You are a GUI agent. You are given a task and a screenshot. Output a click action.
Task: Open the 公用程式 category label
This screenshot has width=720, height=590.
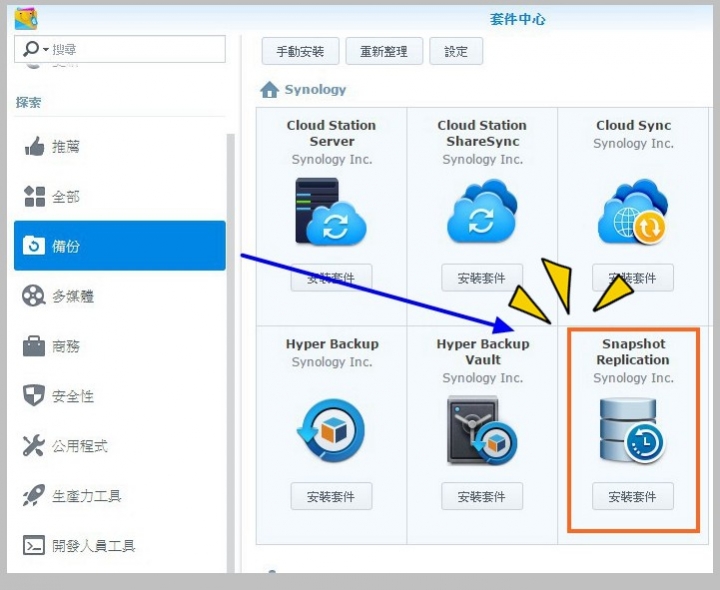click(x=80, y=446)
